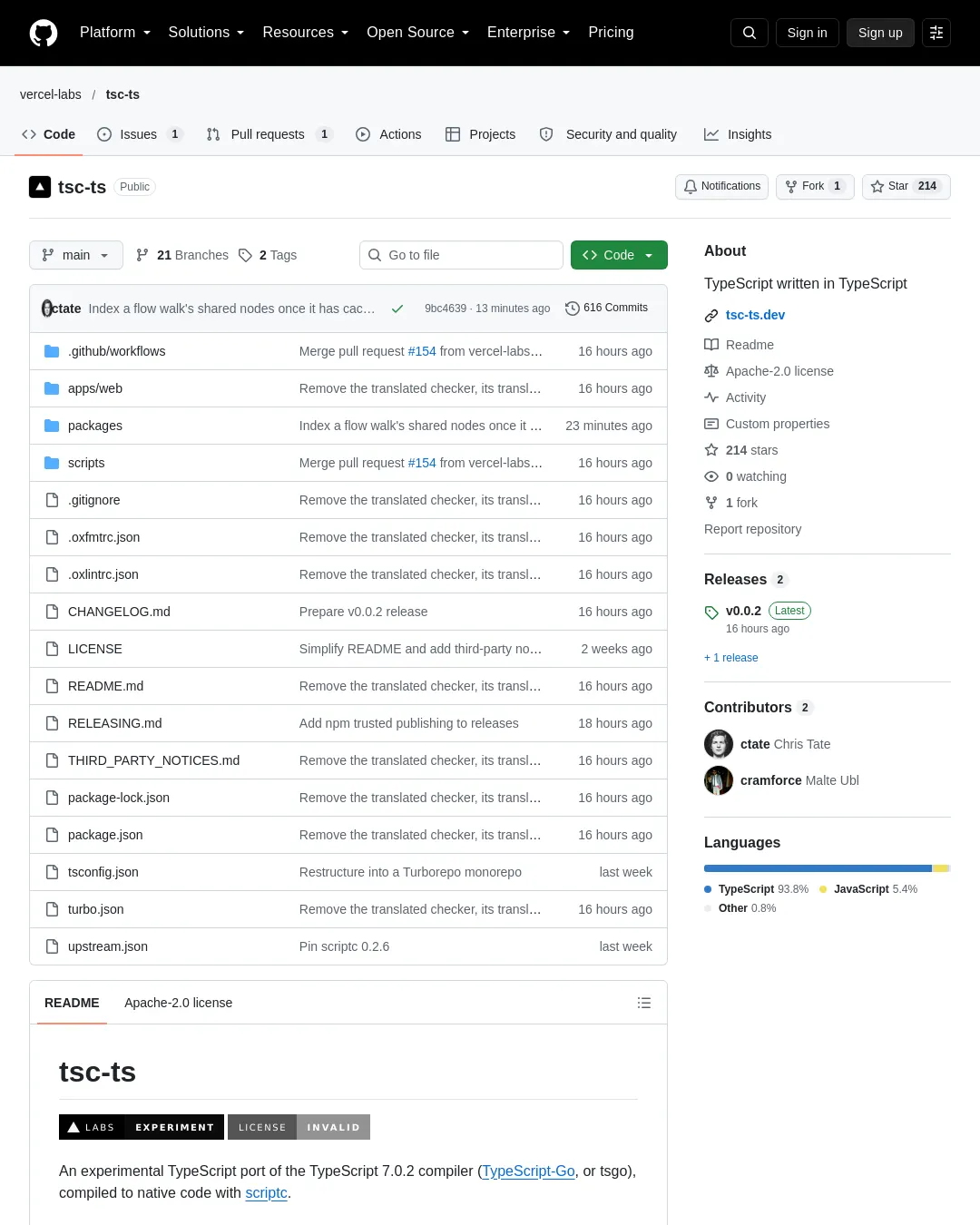Click the tsc-ts repository avatar icon
The image size is (980, 1225).
tap(40, 187)
